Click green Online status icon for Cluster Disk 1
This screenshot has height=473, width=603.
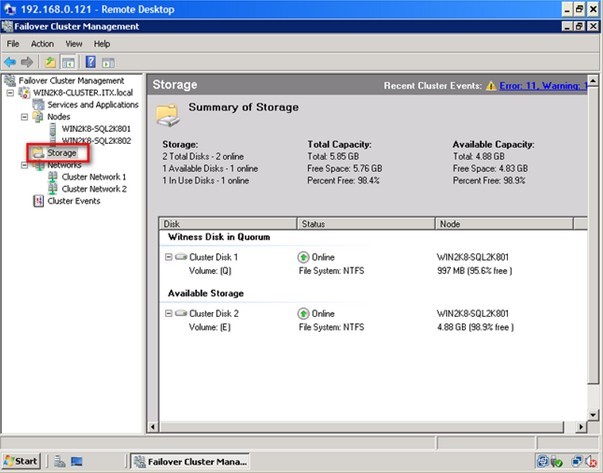click(x=303, y=257)
